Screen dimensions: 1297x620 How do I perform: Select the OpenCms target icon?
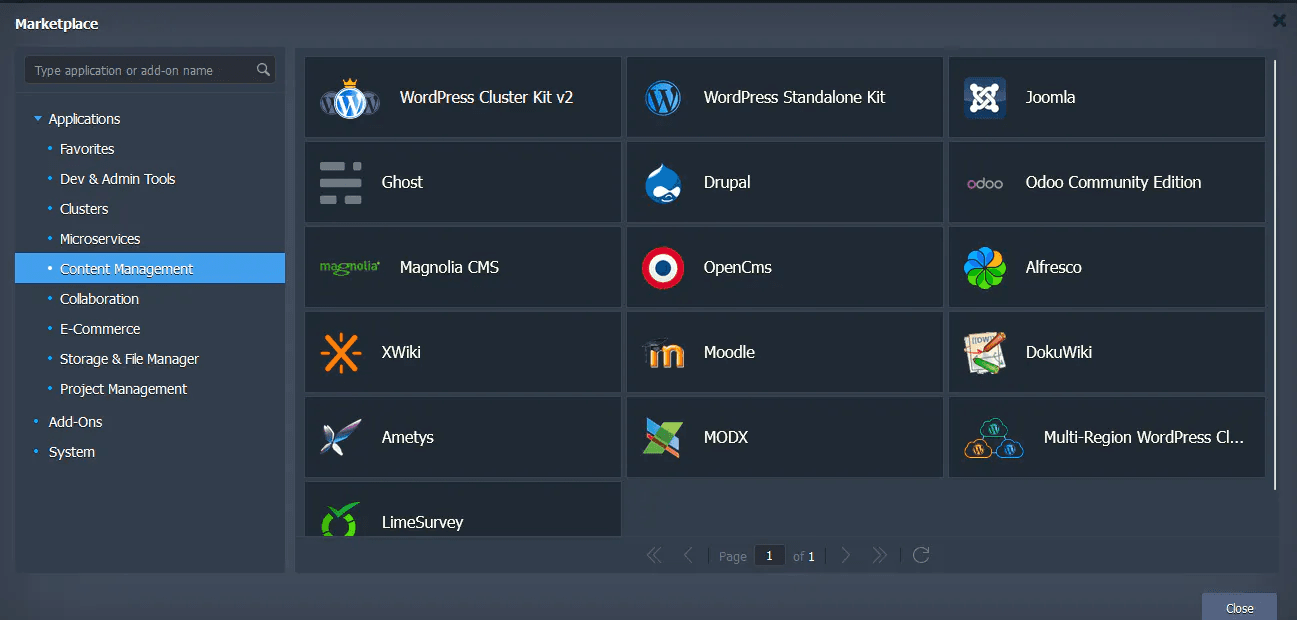tap(662, 267)
